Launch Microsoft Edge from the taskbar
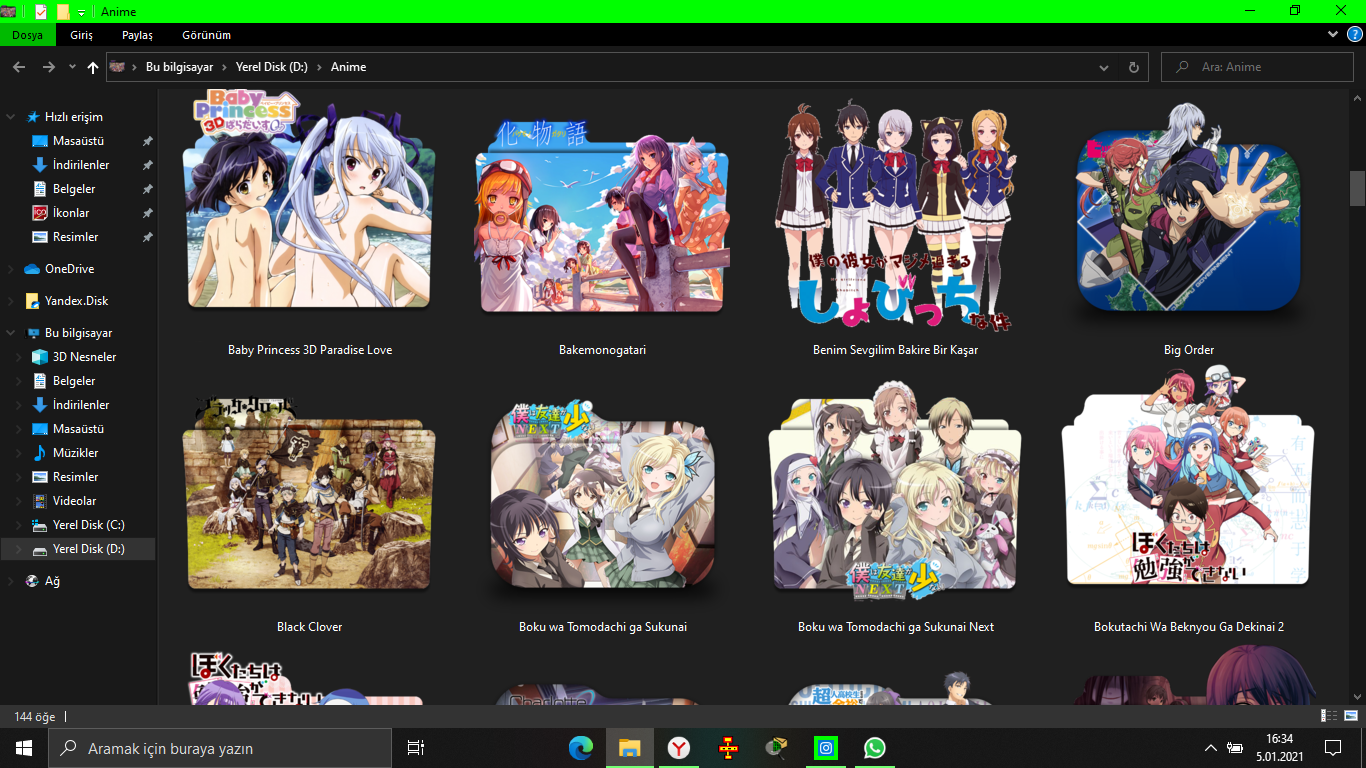 click(x=581, y=748)
